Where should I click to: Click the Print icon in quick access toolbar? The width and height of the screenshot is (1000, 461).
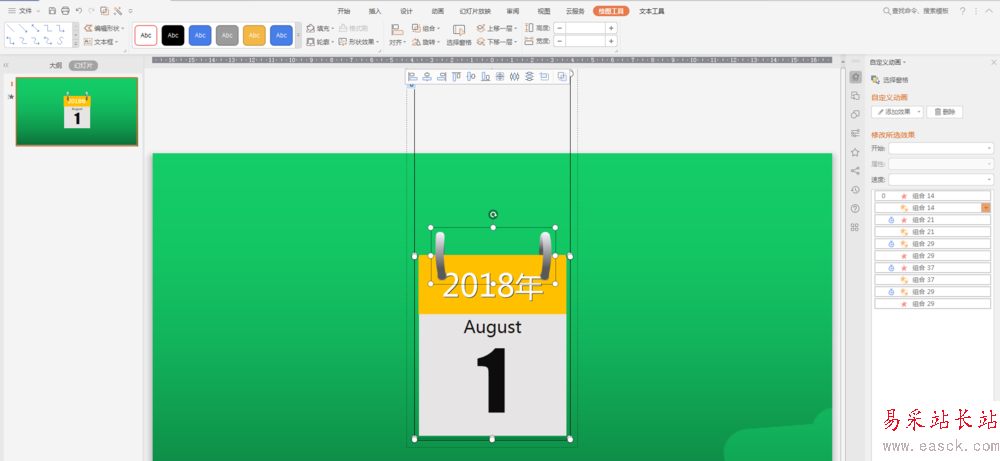(x=64, y=11)
